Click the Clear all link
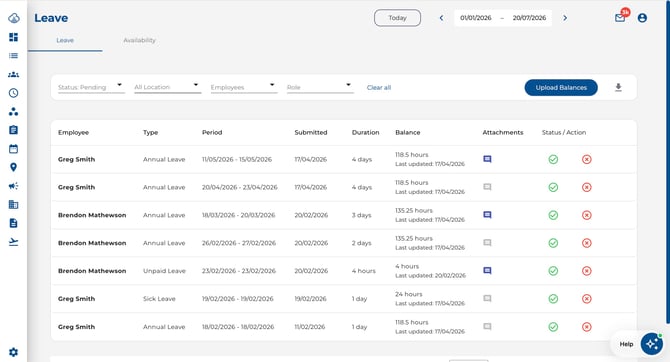670x362 pixels. point(379,88)
